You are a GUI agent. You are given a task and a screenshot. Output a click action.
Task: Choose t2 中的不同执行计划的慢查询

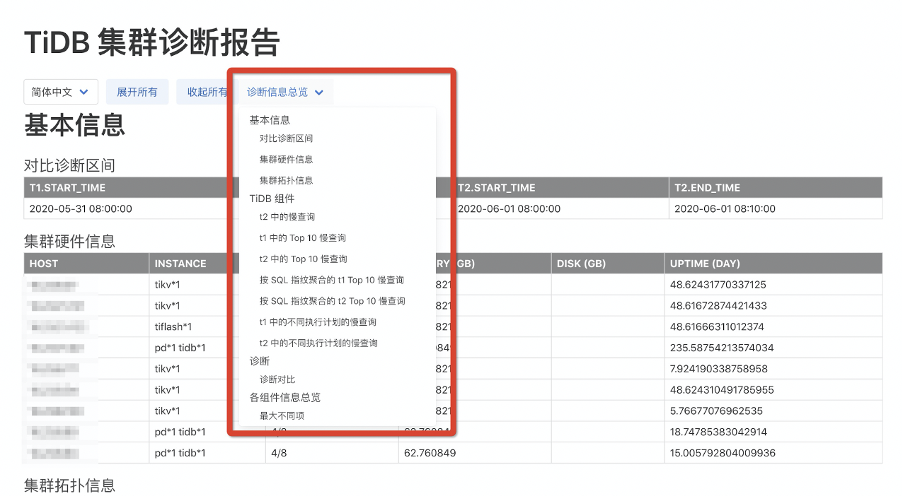(x=318, y=344)
